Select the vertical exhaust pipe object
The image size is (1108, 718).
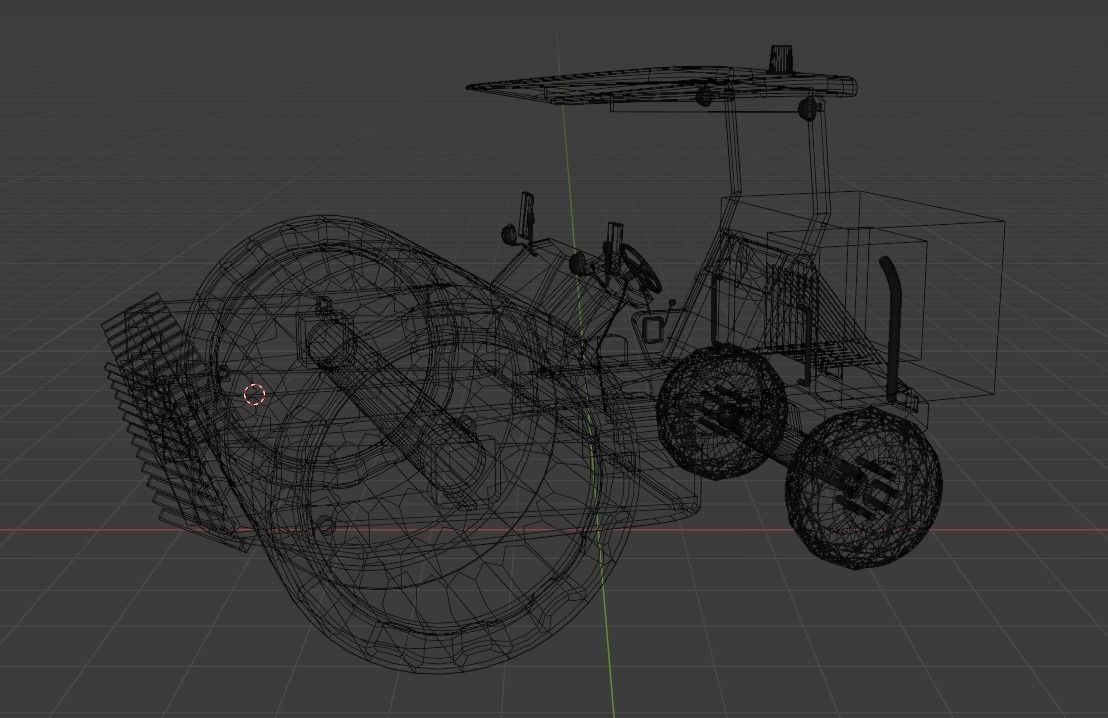(892, 329)
